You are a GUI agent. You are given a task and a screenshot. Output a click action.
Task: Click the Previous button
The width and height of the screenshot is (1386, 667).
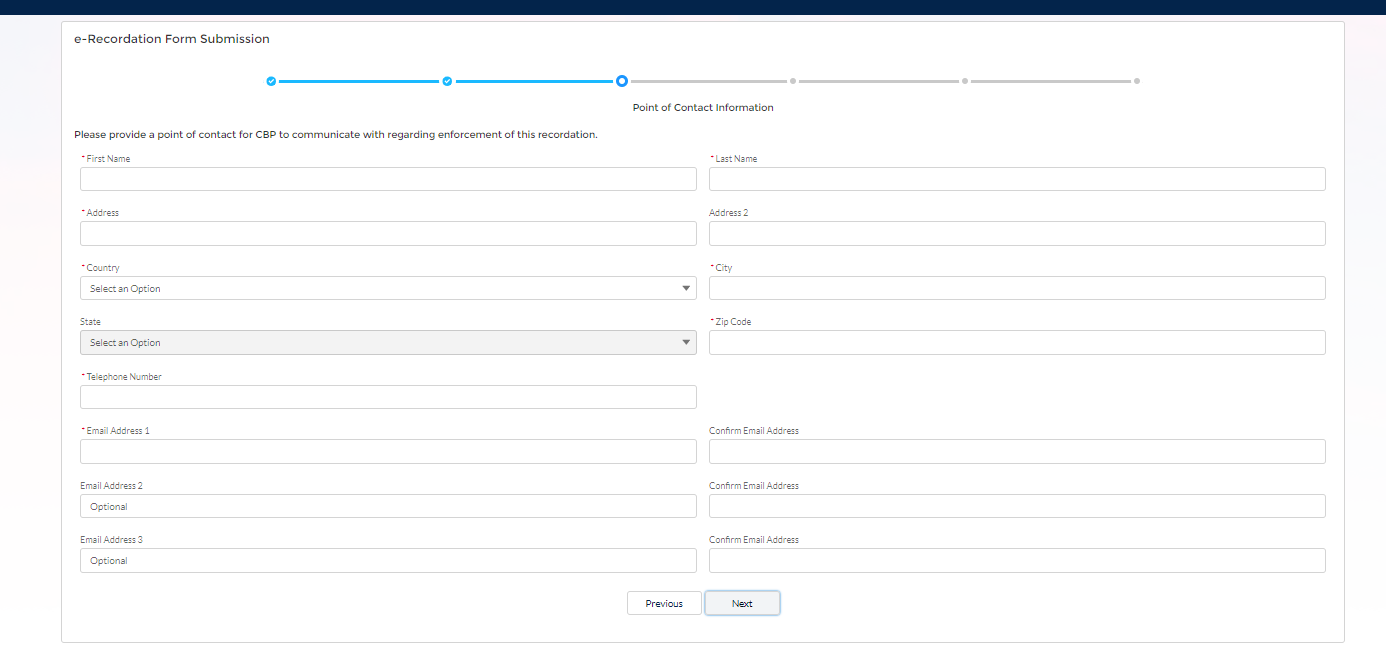pos(664,604)
